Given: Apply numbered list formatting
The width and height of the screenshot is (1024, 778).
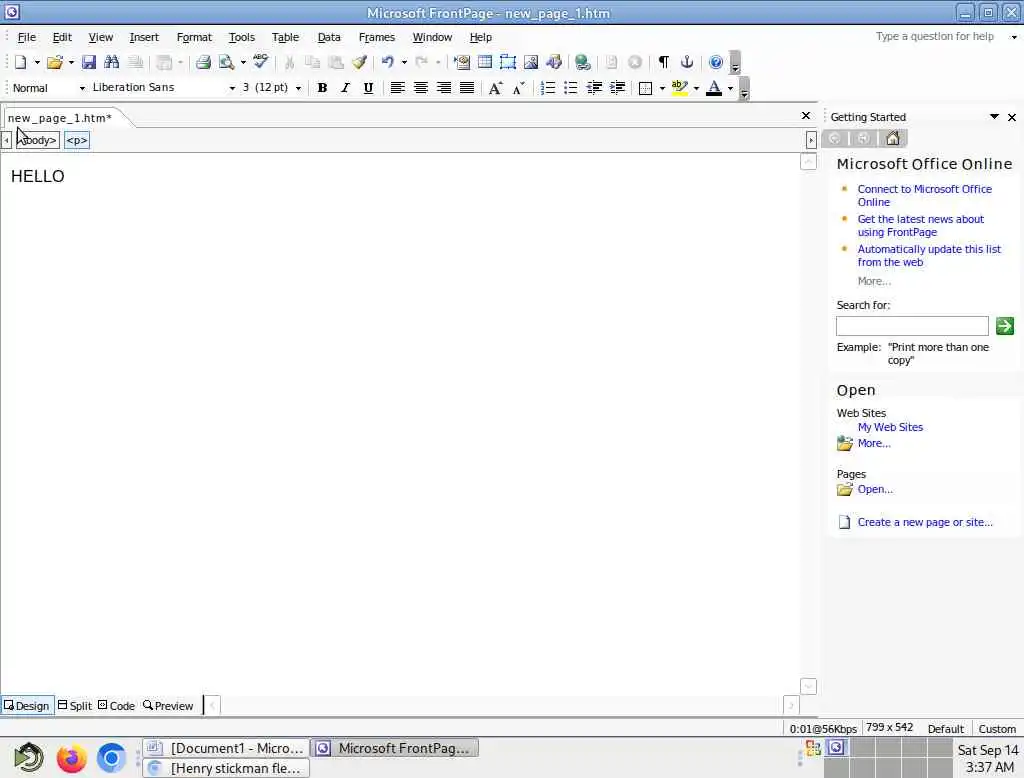Looking at the screenshot, I should [x=547, y=88].
